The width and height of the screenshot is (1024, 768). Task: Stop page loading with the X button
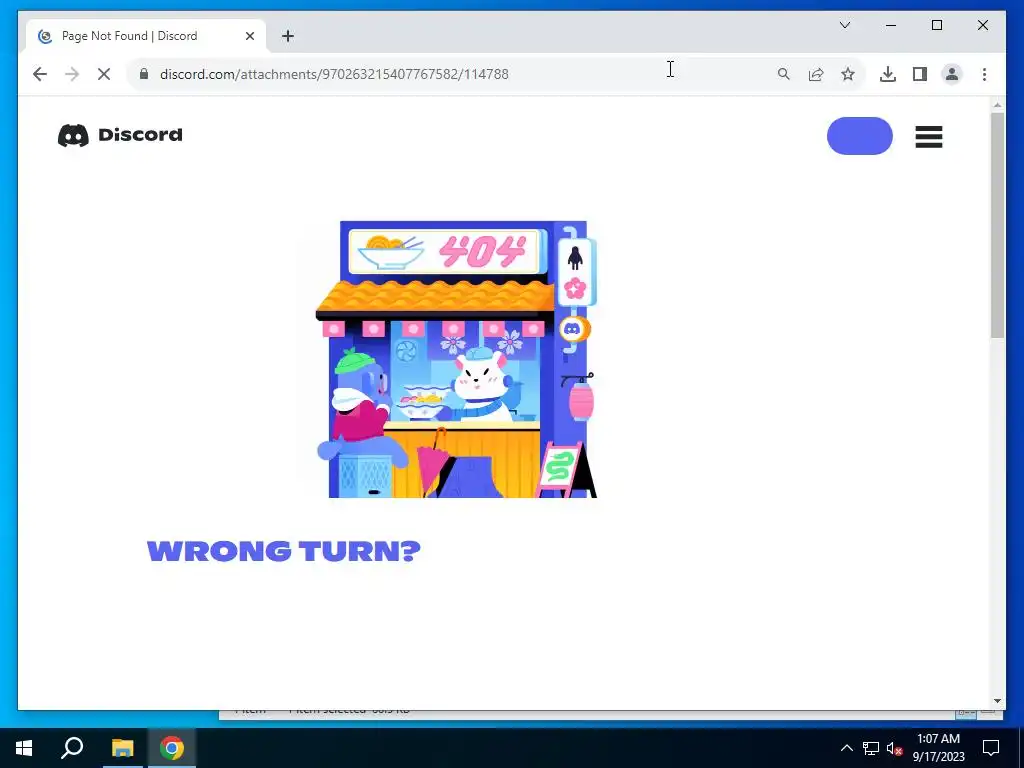(x=104, y=74)
